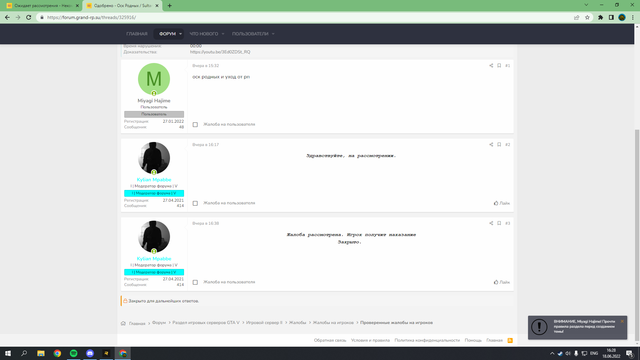Viewport: 640px width, 360px height.
Task: Open Kylian Mpabbe username in post #3
Action: 154,258
